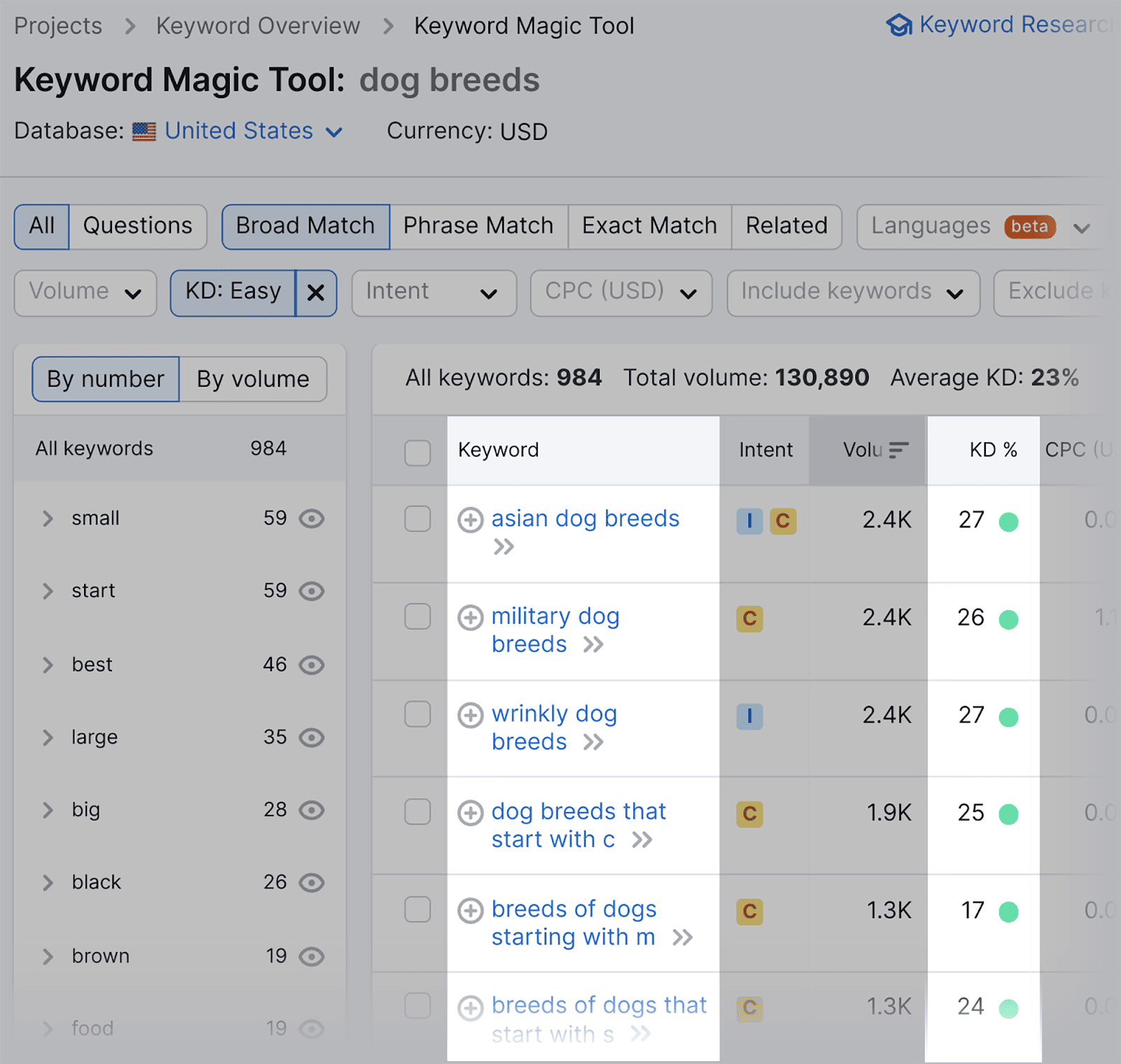Viewport: 1121px width, 1064px height.
Task: Open "military dog breeds" via the double-arrow icon
Action: (x=593, y=645)
